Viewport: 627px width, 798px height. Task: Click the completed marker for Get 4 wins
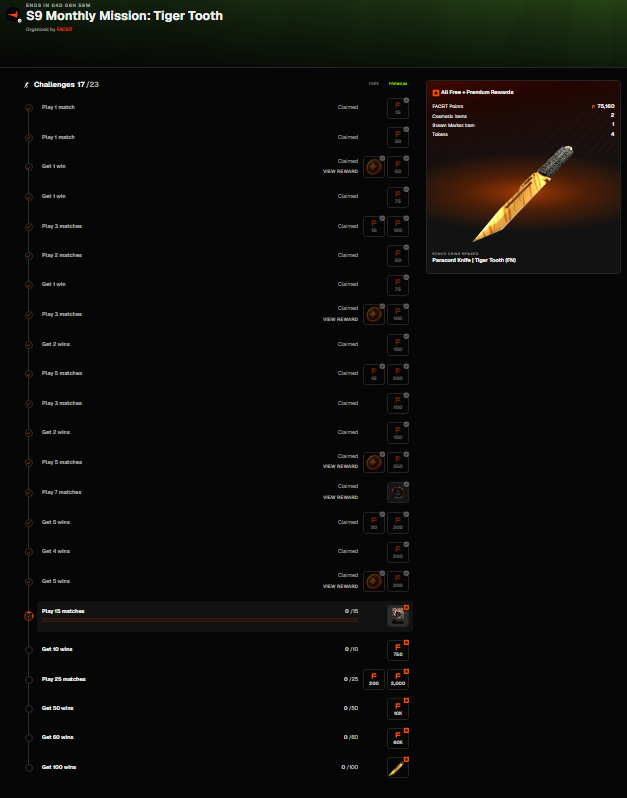29,552
